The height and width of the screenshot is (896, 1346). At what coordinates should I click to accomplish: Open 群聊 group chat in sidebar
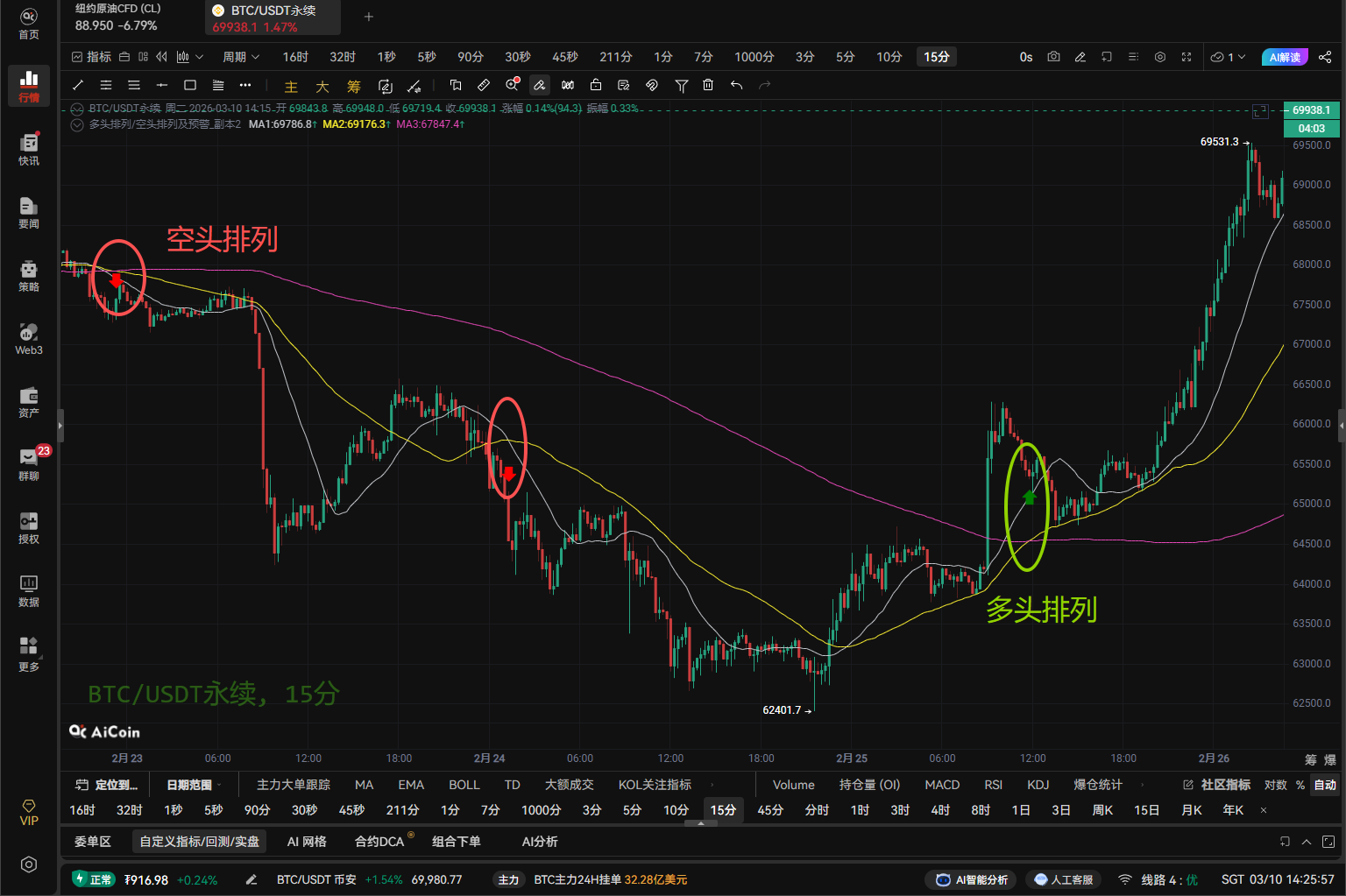pyautogui.click(x=29, y=464)
